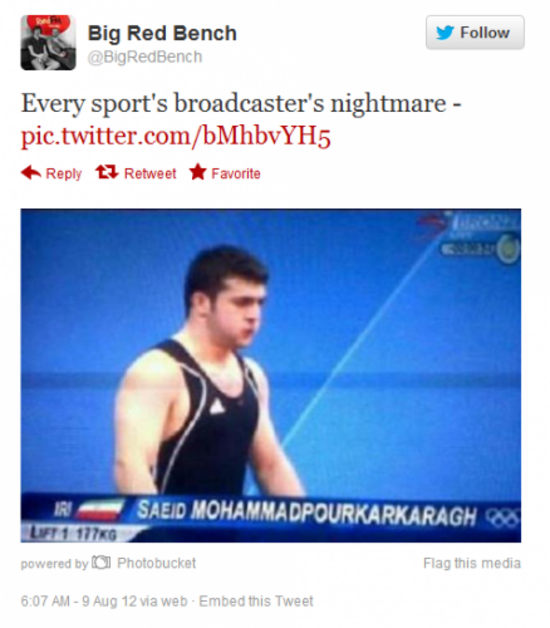Follow the Big Red Bench account

475,32
